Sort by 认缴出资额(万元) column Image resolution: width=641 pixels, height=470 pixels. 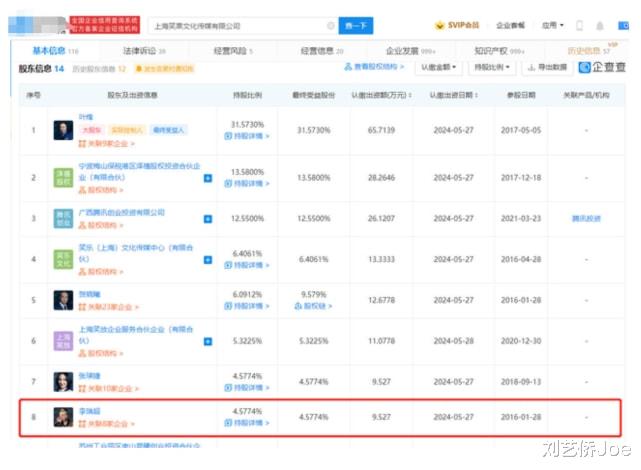[x=381, y=95]
